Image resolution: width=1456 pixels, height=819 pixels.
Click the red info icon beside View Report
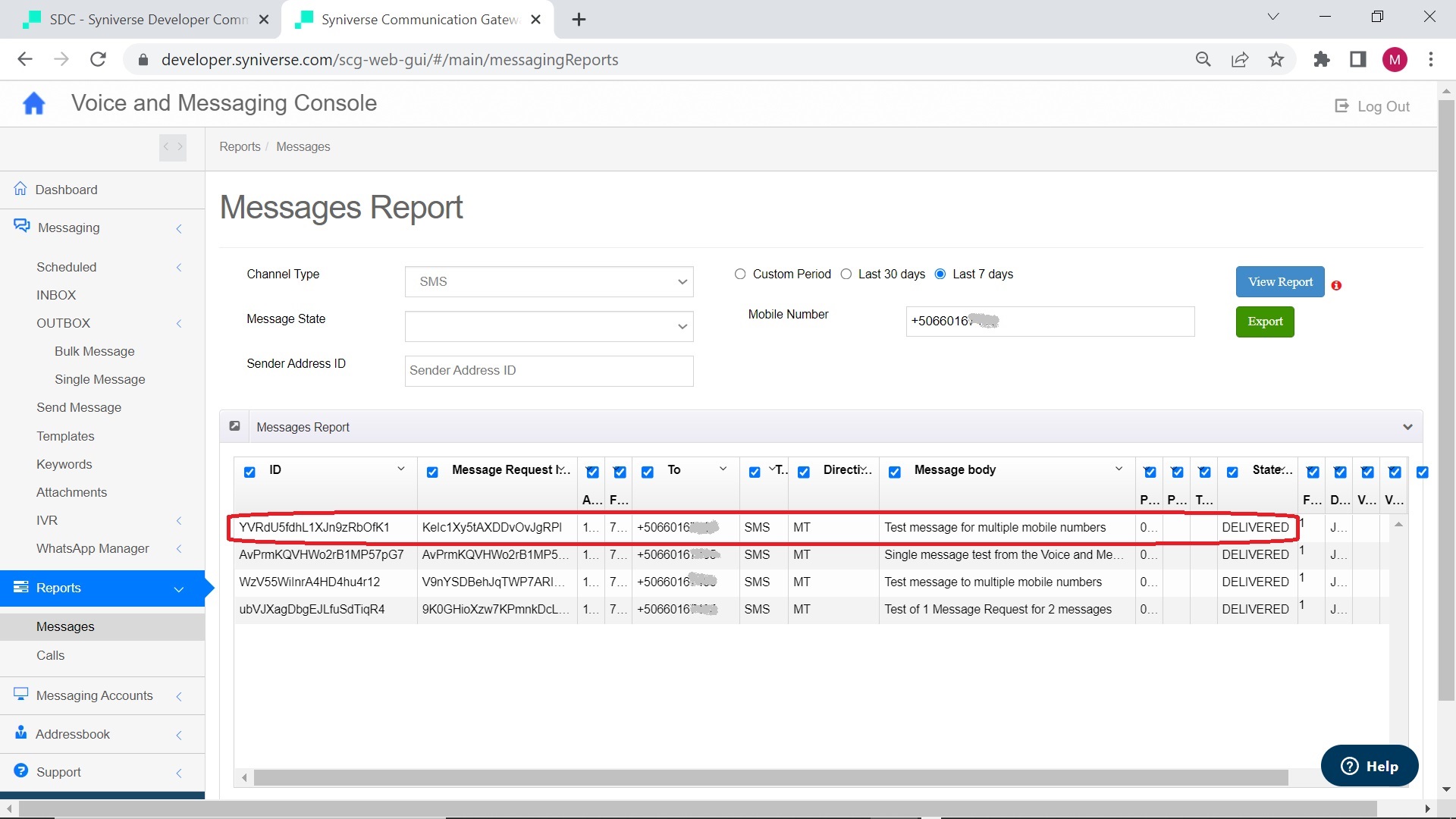(1336, 285)
